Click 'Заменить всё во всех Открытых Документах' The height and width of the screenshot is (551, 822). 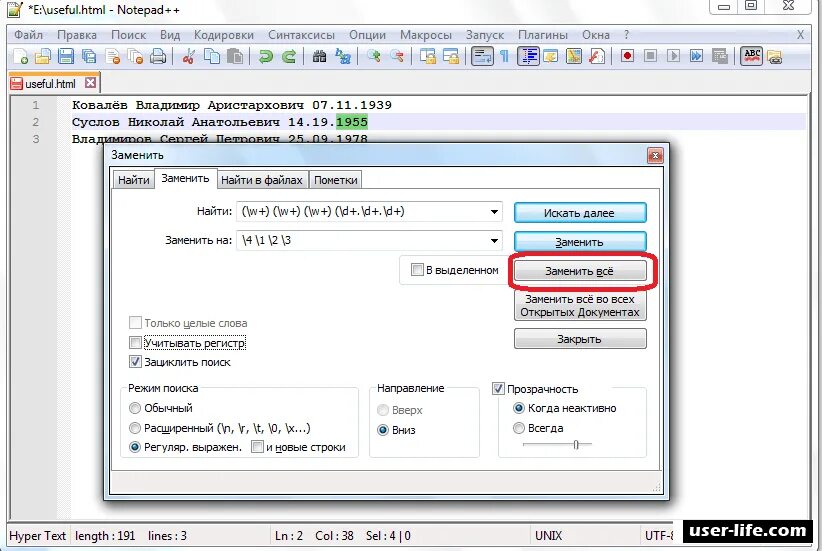(580, 305)
